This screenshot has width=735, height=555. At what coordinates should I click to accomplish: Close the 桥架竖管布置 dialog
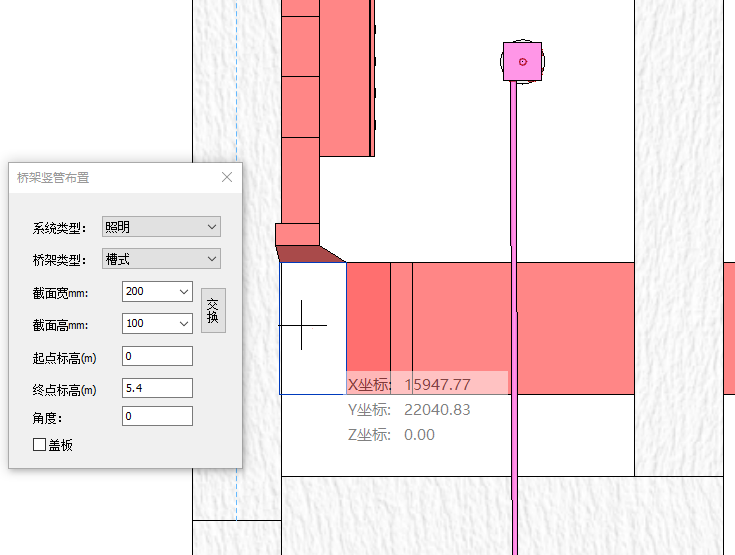pos(227,177)
